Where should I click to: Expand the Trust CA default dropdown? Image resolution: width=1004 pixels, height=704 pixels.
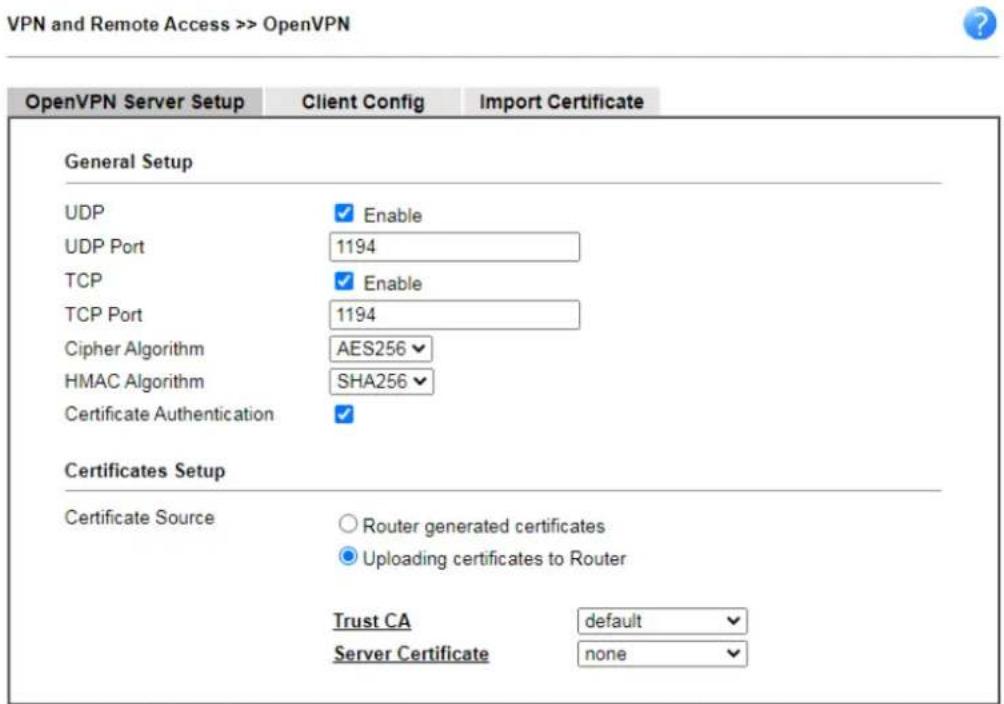[662, 621]
